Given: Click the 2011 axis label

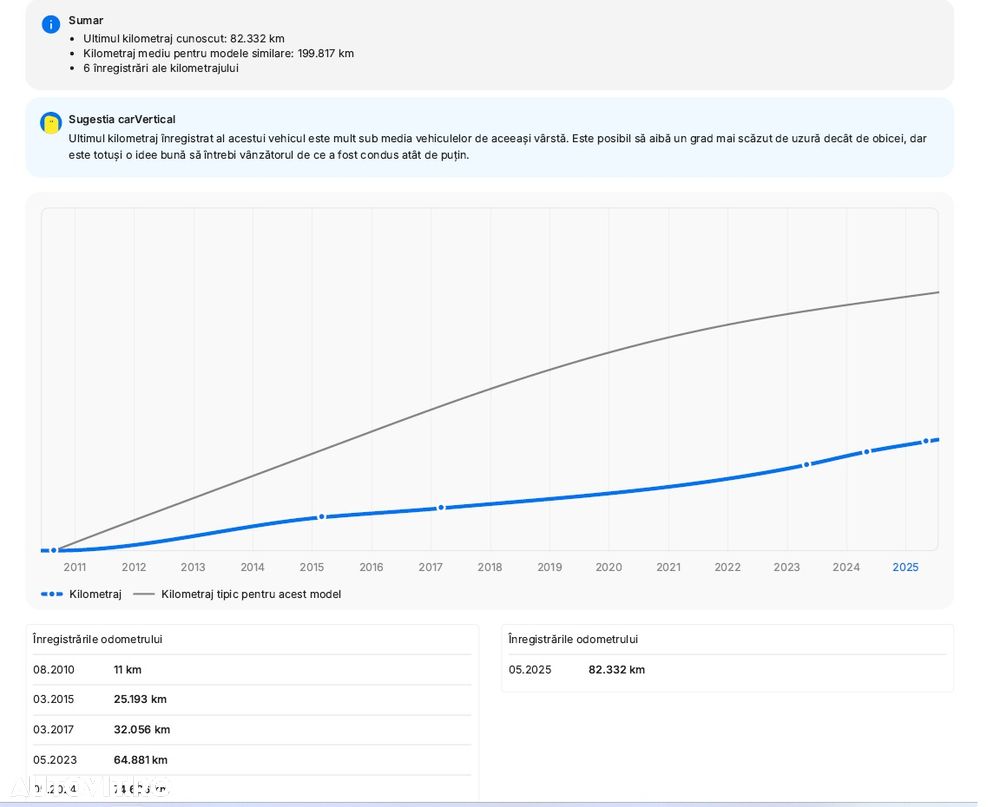Looking at the screenshot, I should pos(75,567).
